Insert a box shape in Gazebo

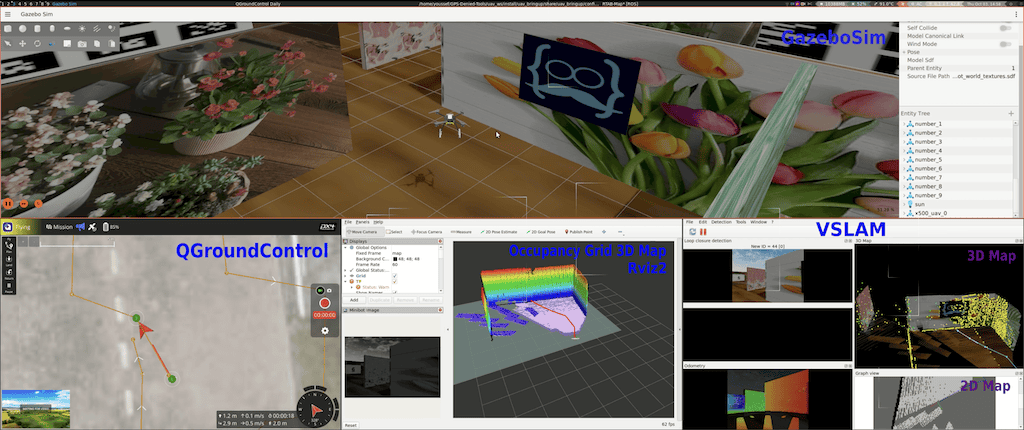(x=8, y=29)
